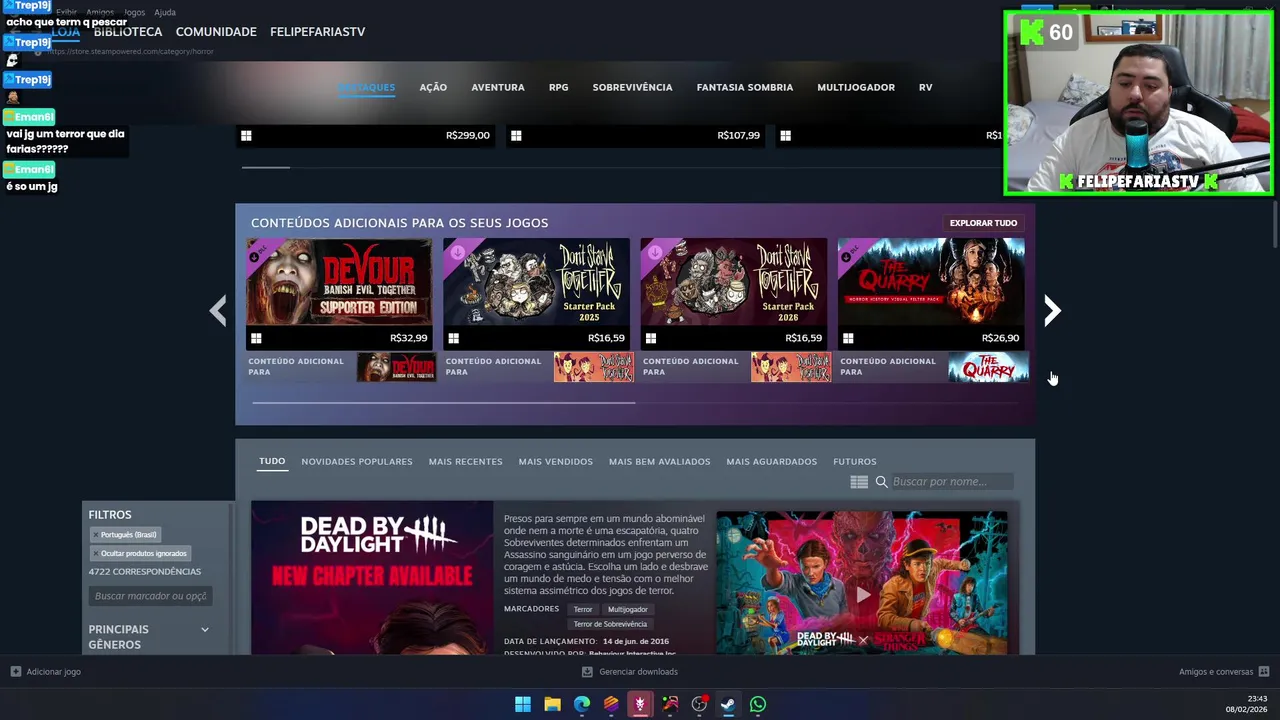Viewport: 1280px width, 720px height.
Task: Open the RV category tab
Action: pos(926,87)
